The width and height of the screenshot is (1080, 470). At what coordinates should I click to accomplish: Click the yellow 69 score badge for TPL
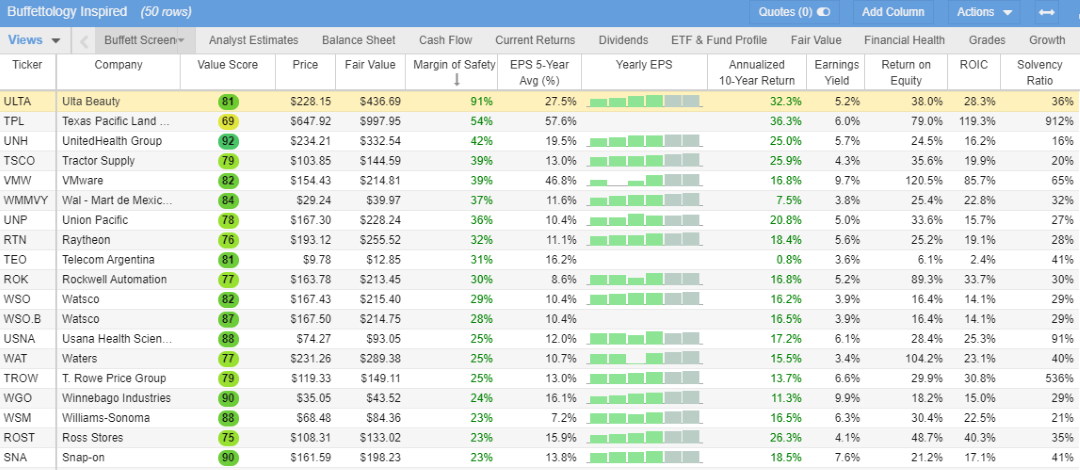(x=228, y=122)
